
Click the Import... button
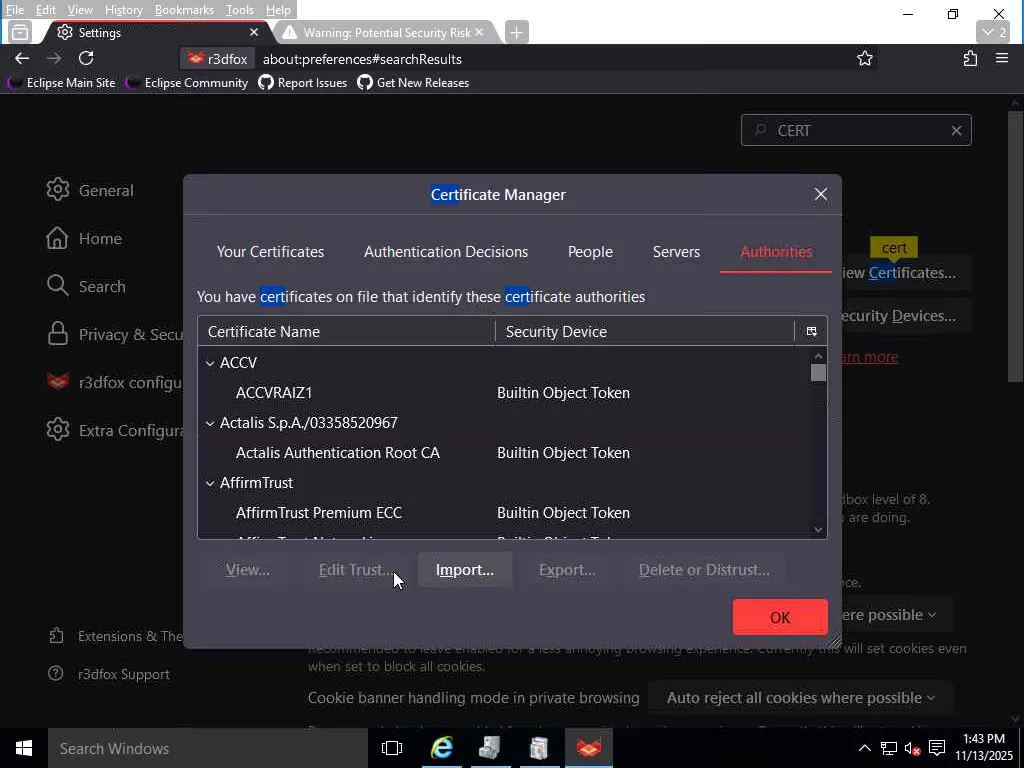[465, 569]
